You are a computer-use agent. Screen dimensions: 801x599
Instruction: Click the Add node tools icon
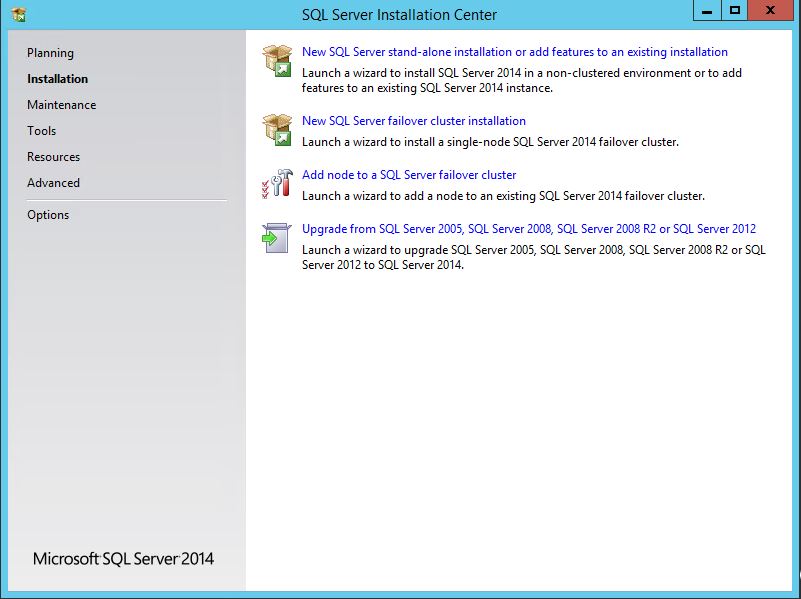click(276, 184)
